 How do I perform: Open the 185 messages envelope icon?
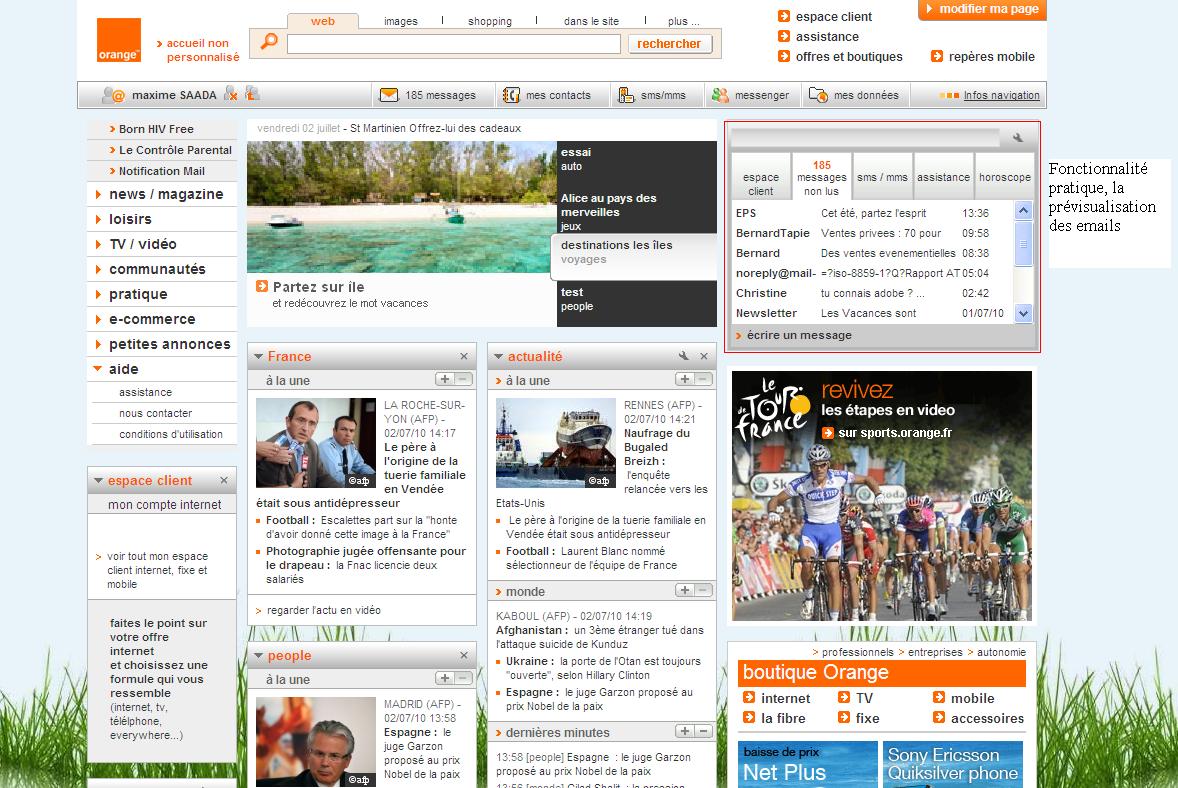click(388, 95)
